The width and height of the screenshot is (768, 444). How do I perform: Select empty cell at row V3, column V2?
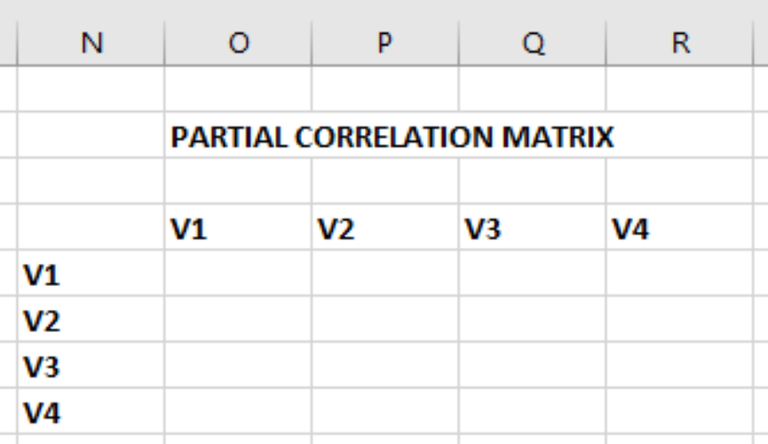pyautogui.click(x=385, y=366)
